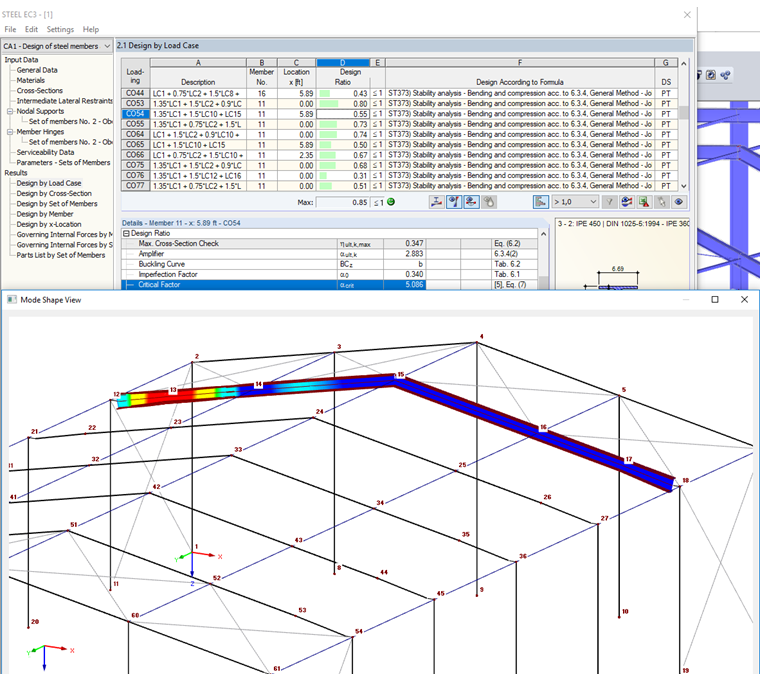Open Design by Set of Members results
The image size is (760, 681).
click(57, 204)
